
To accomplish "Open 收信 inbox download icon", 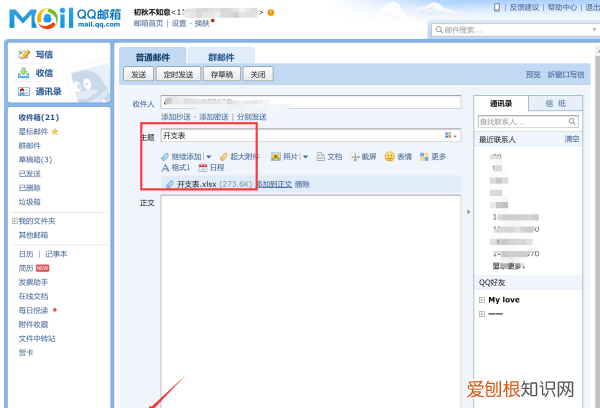I will pos(24,73).
